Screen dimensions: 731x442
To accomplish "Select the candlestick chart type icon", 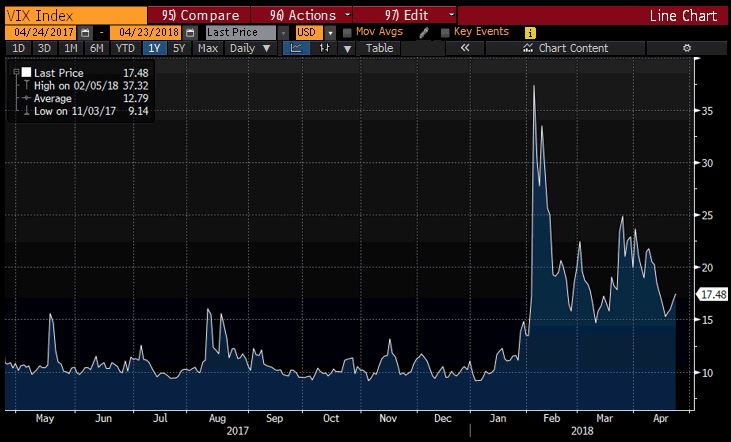I will coord(325,48).
